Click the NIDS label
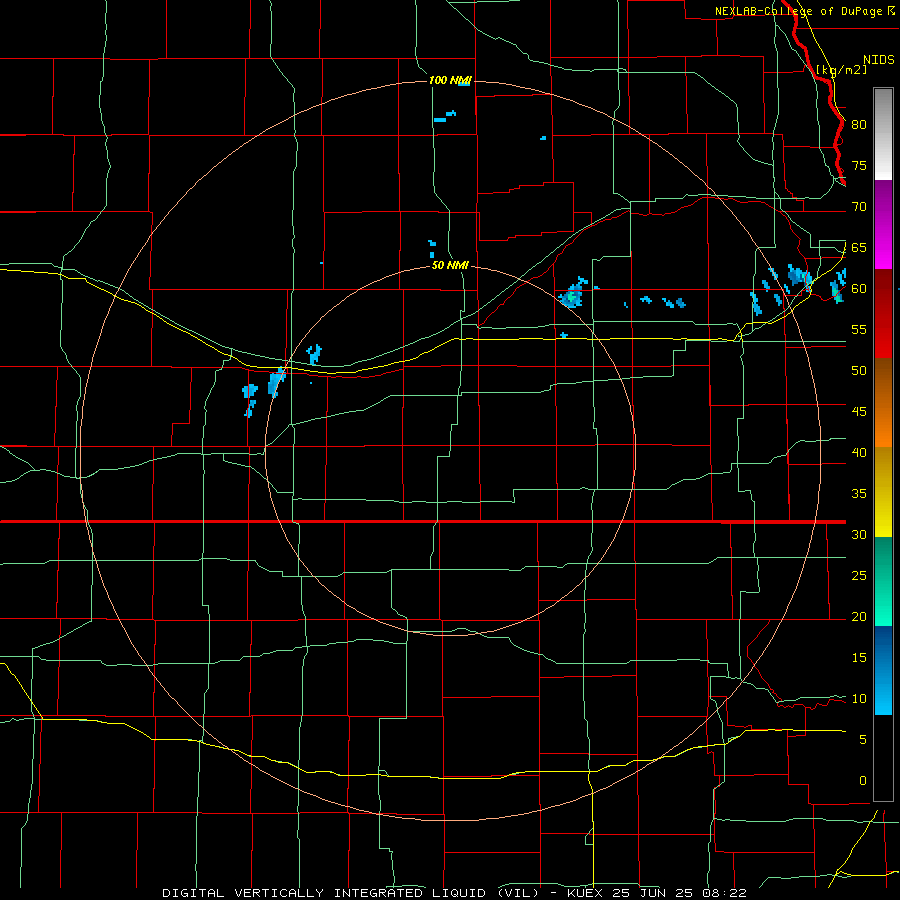This screenshot has width=900, height=900. pyautogui.click(x=879, y=59)
